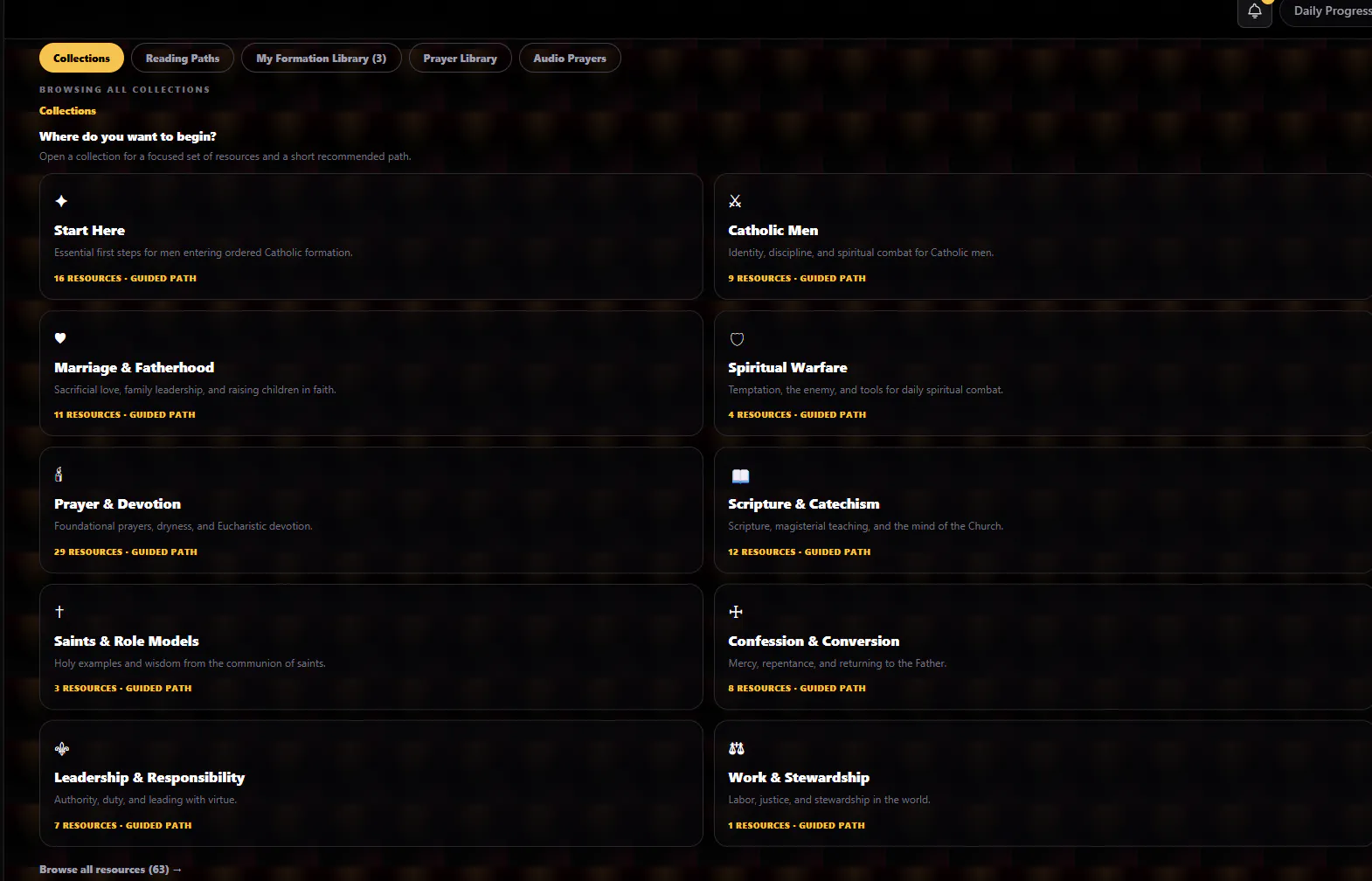Click the candle icon for Prayer & Devotion
This screenshot has width=1372, height=881.
59,475
